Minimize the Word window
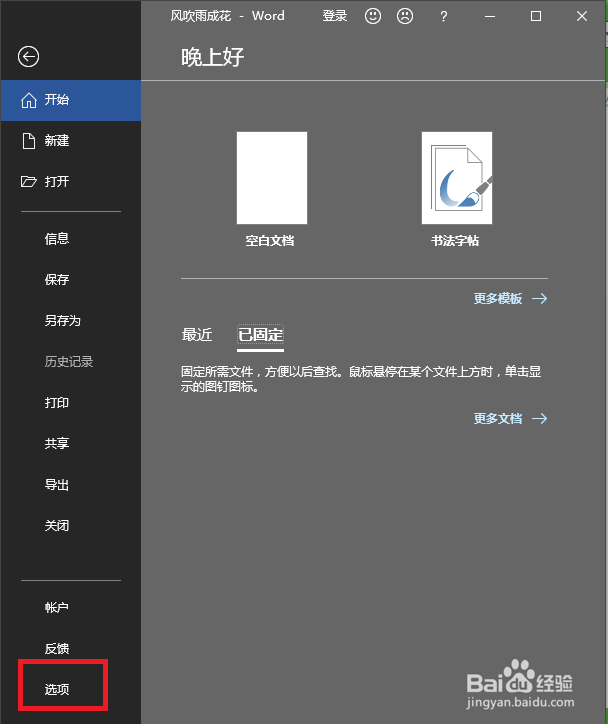The height and width of the screenshot is (724, 608). pos(490,17)
